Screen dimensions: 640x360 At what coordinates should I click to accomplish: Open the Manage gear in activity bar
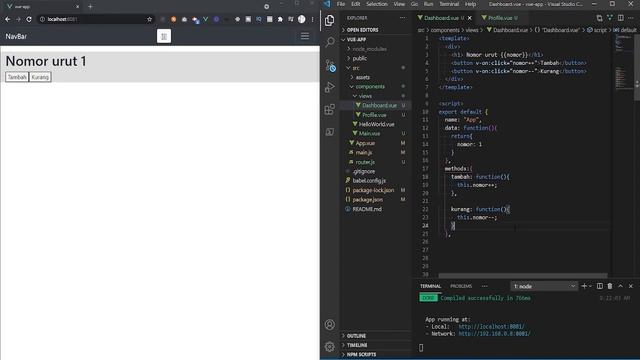pyautogui.click(x=330, y=347)
